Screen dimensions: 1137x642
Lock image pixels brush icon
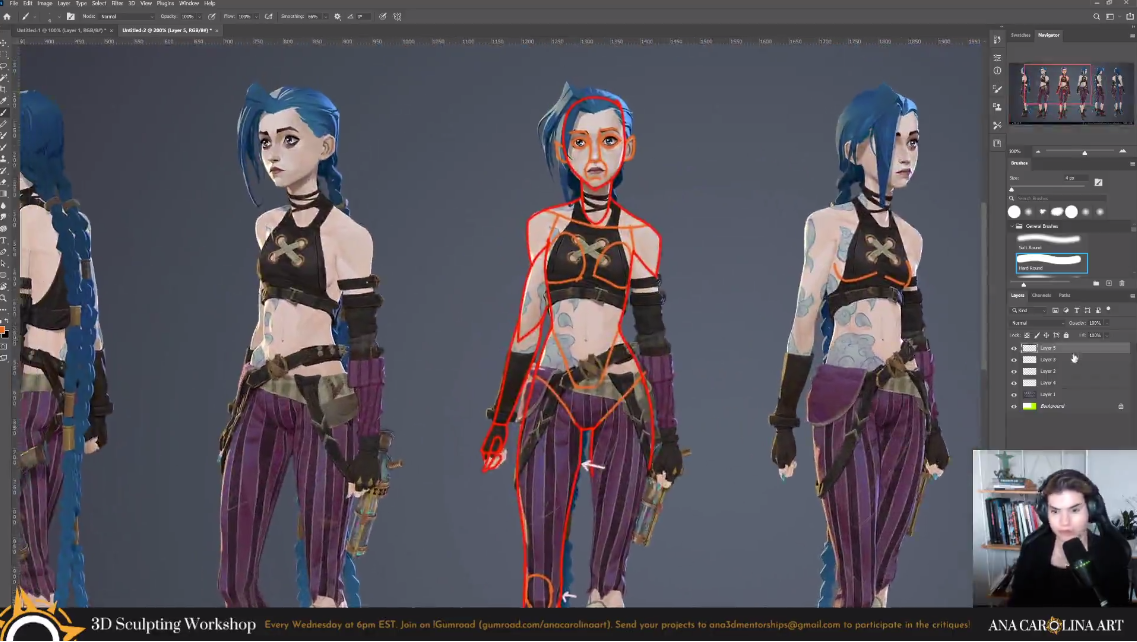pos(1037,335)
